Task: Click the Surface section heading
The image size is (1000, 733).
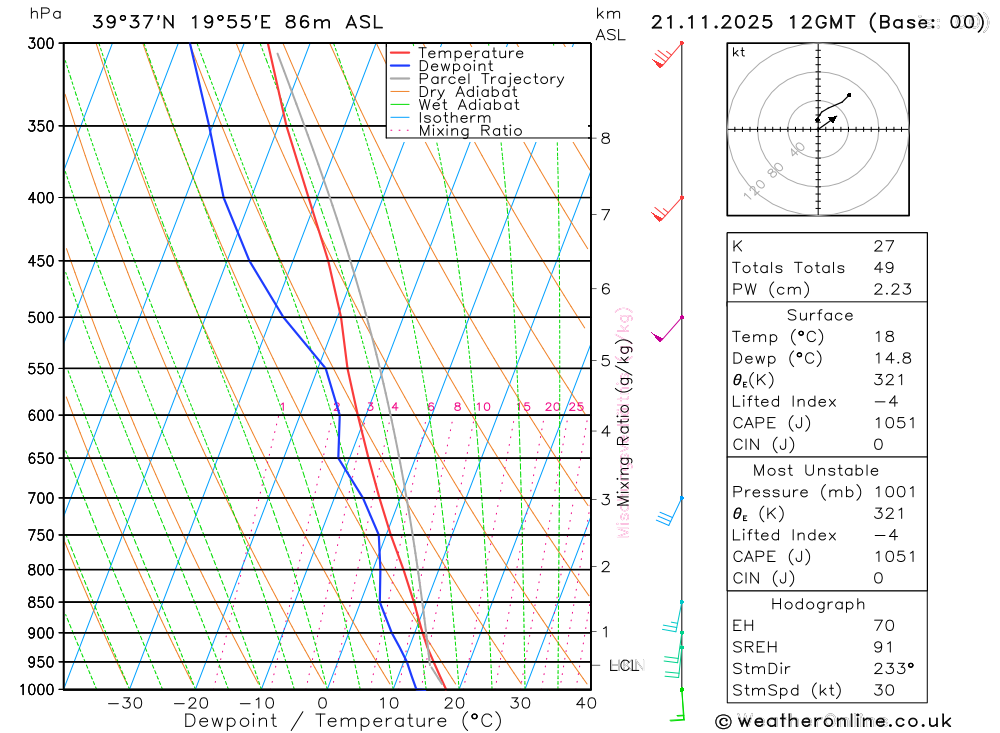Action: 820,315
